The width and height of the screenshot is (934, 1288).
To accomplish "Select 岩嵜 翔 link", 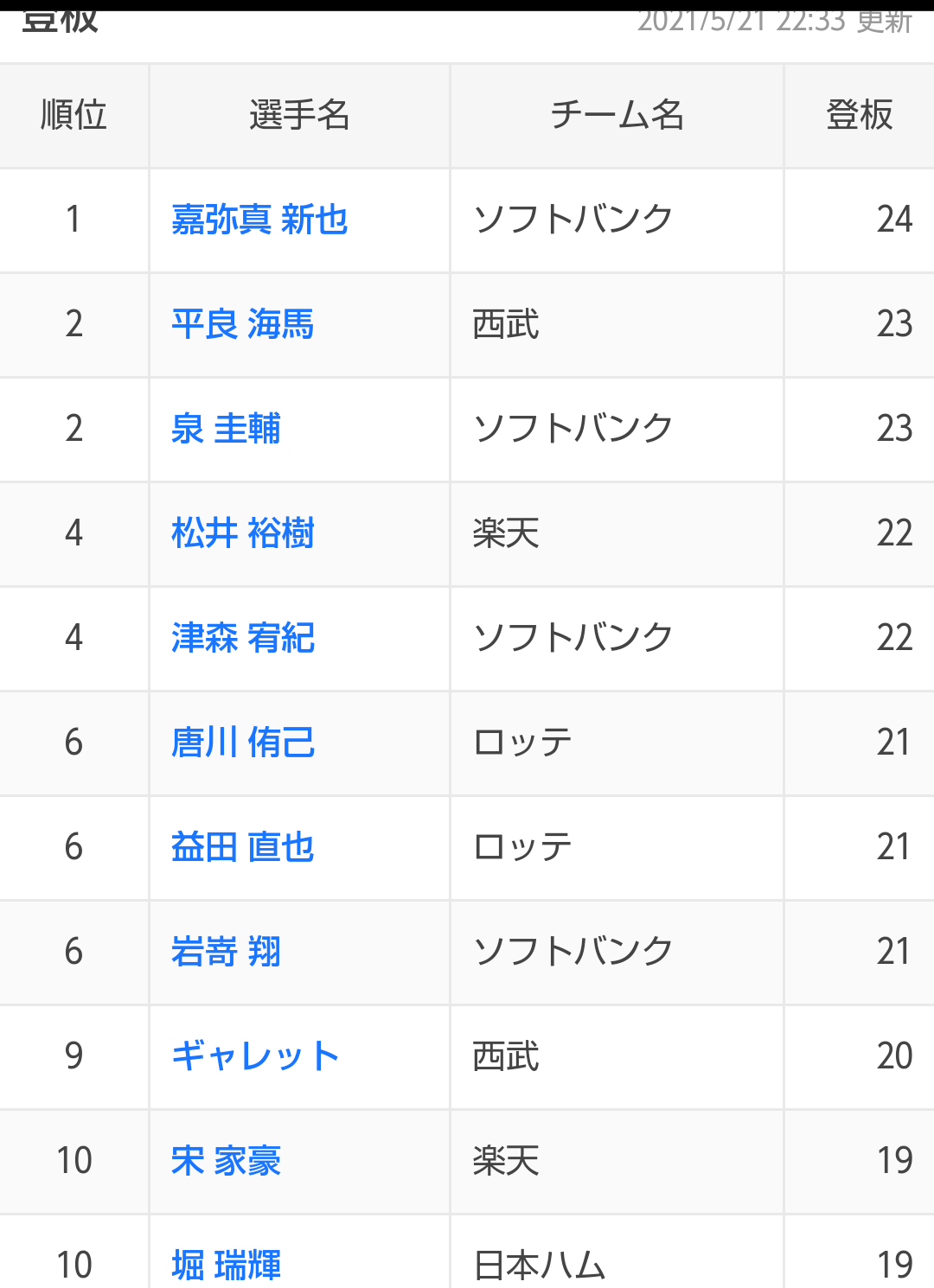I will coord(226,952).
